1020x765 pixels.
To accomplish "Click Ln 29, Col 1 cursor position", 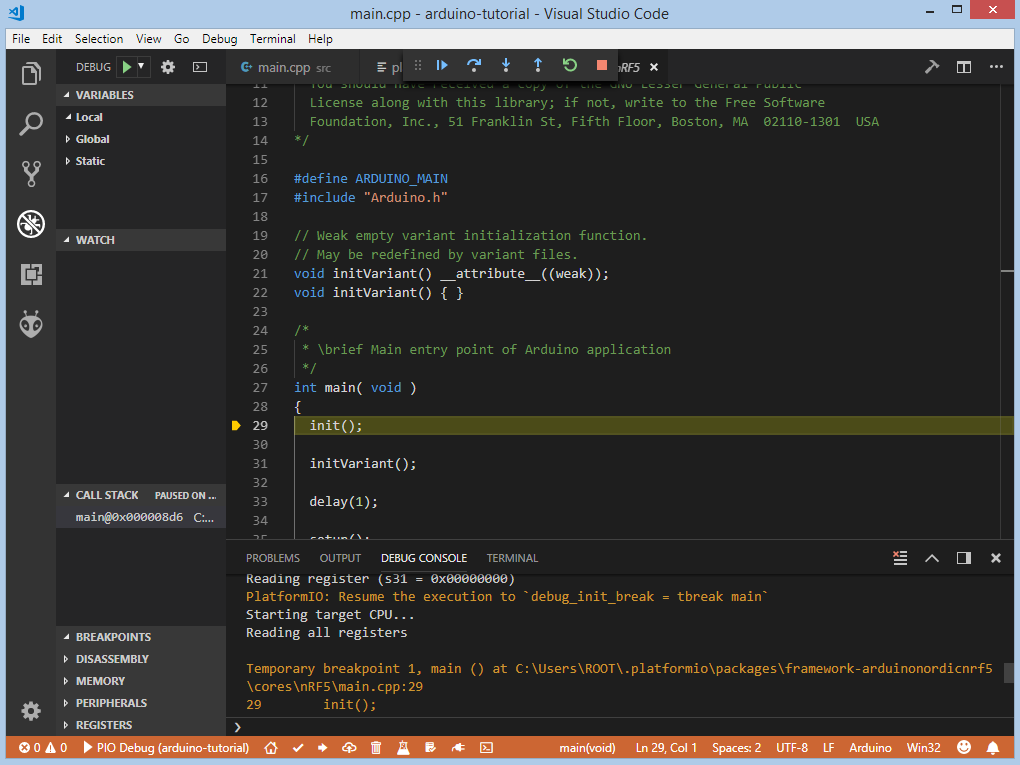I will tap(665, 748).
